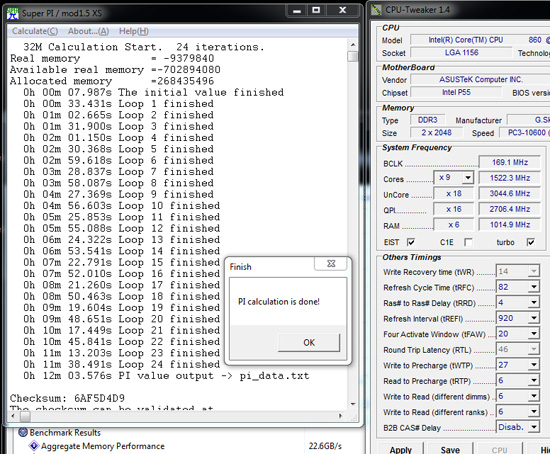This screenshot has width=550, height=454.
Task: Open the Ras# to Ras# Delay (tRRD) dropdown
Action: tap(534, 302)
